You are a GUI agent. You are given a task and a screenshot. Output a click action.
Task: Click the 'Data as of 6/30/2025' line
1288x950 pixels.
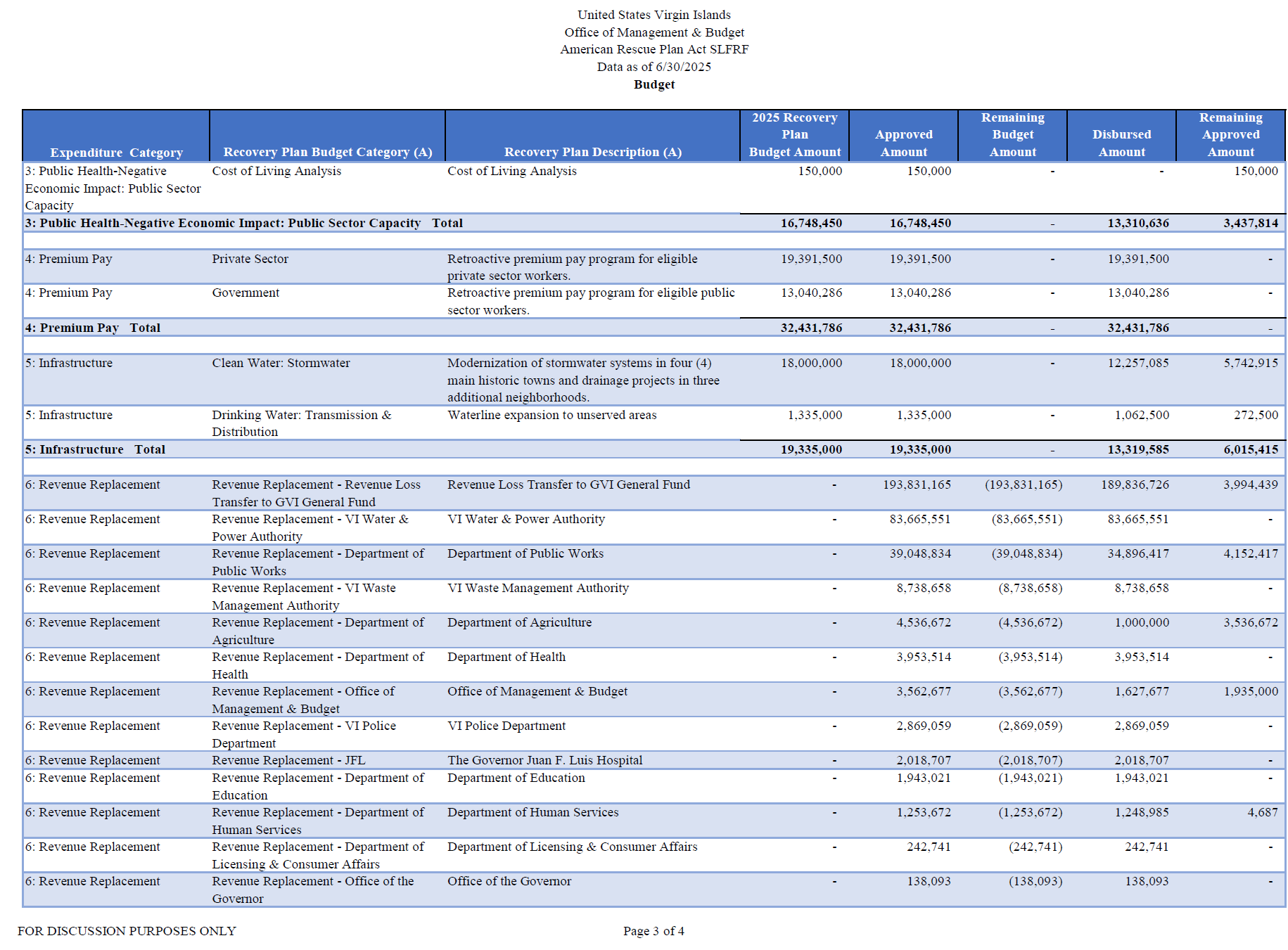tap(654, 67)
